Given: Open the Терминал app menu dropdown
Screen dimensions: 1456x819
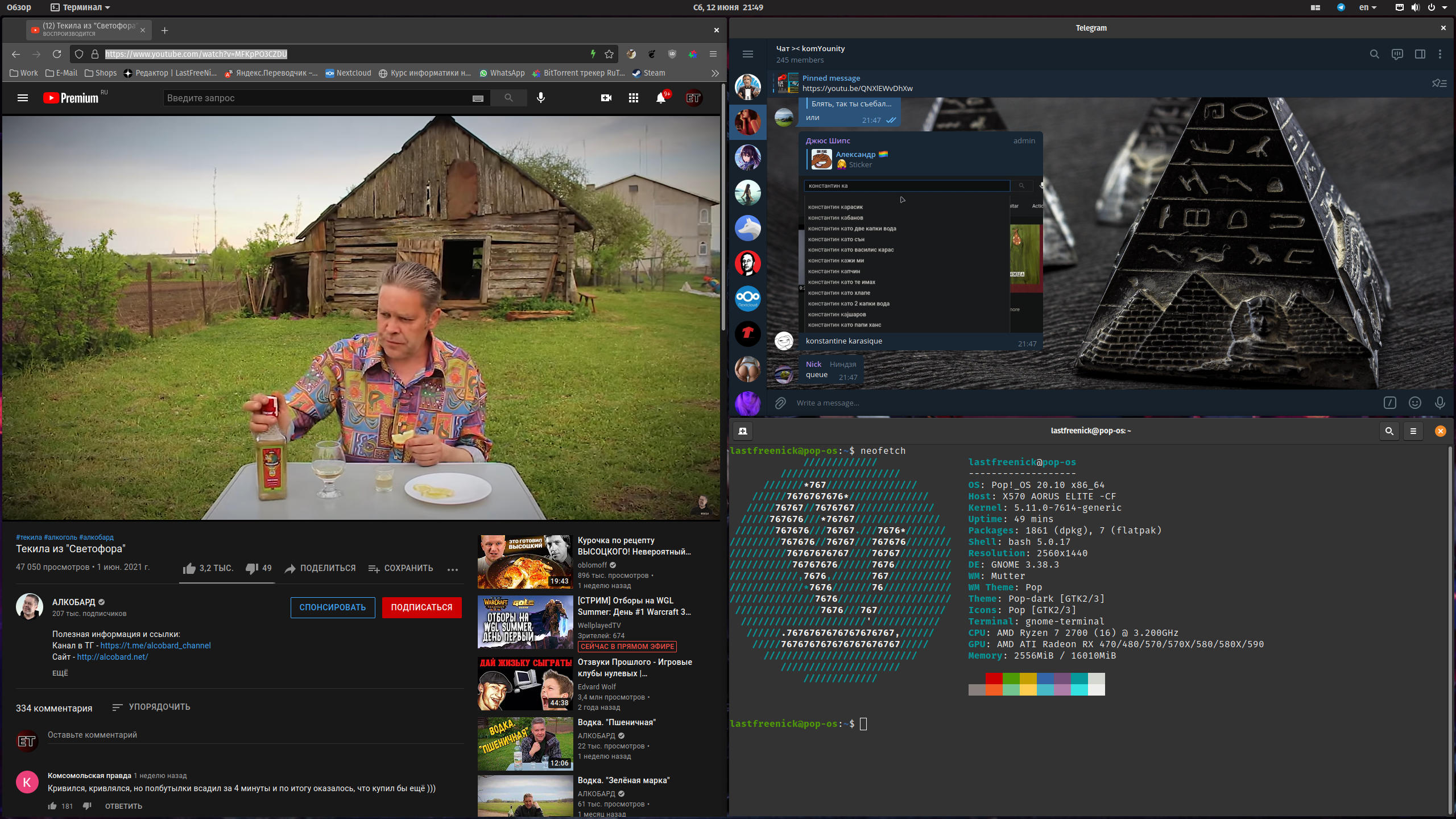Looking at the screenshot, I should pos(80,7).
